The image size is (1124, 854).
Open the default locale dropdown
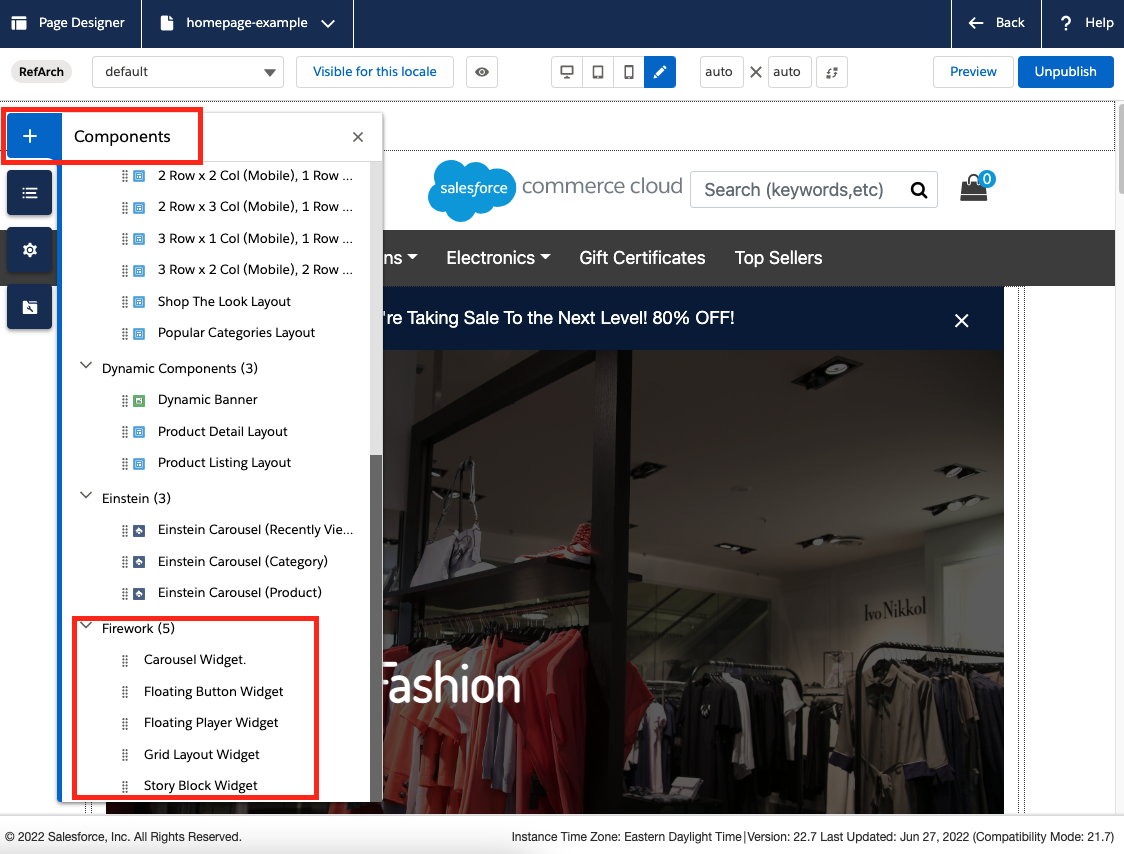[x=188, y=72]
